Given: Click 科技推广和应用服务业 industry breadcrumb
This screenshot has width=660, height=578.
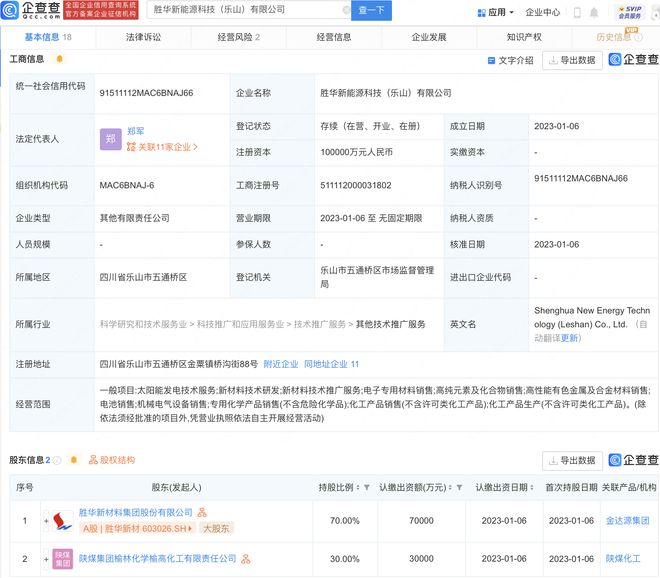Looking at the screenshot, I should tap(240, 324).
